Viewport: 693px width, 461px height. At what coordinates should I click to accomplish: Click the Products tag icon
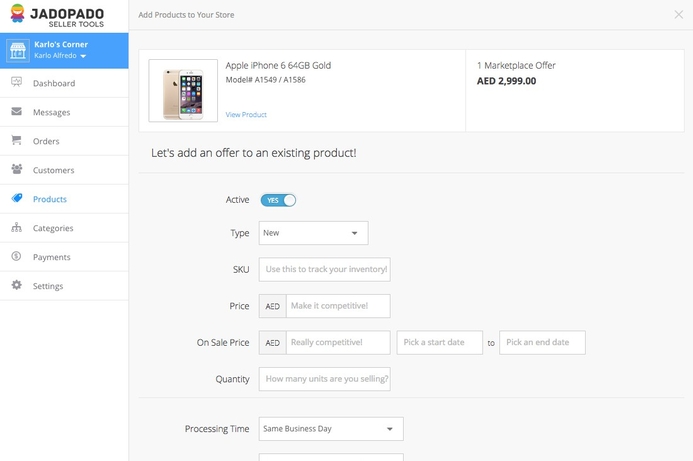[x=17, y=198]
